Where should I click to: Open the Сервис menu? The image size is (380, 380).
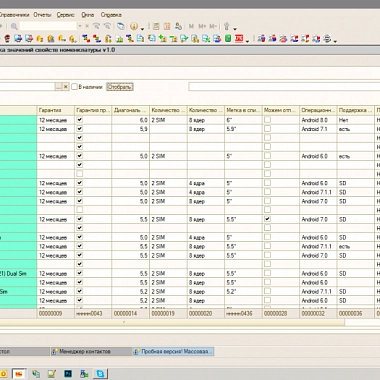pos(65,15)
